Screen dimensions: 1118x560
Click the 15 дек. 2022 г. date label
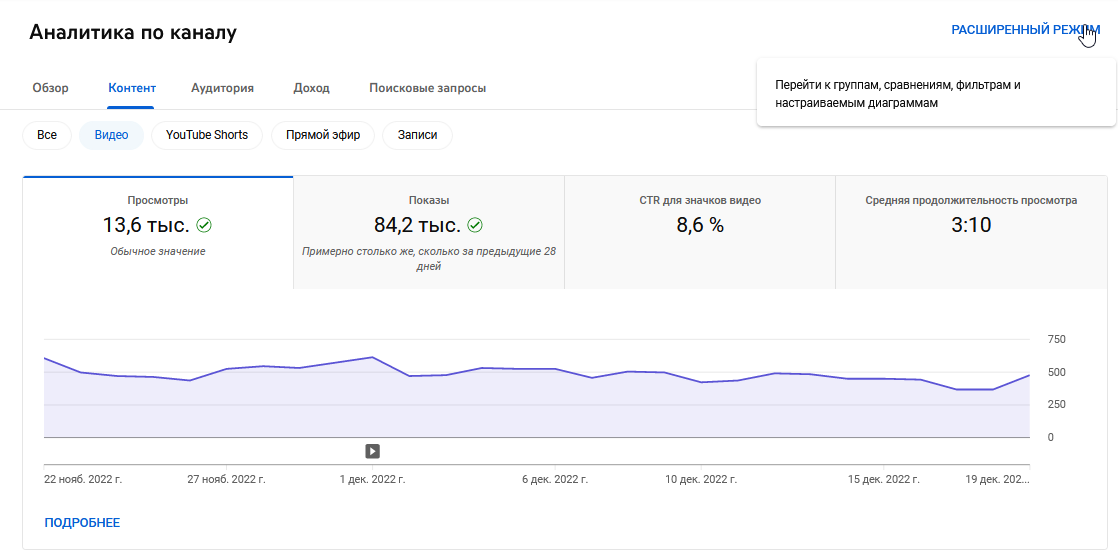pos(883,479)
